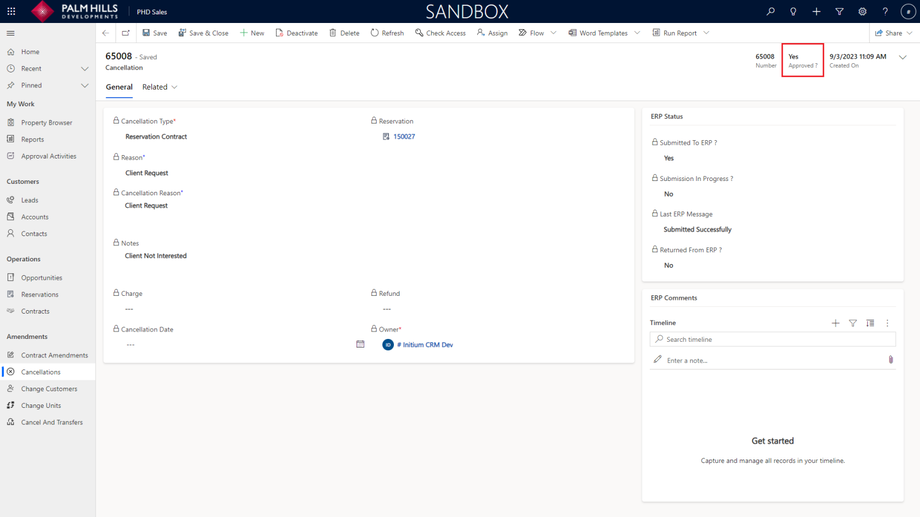Click PHD Sales app name
Screen dimensions: 920x517
(x=151, y=12)
